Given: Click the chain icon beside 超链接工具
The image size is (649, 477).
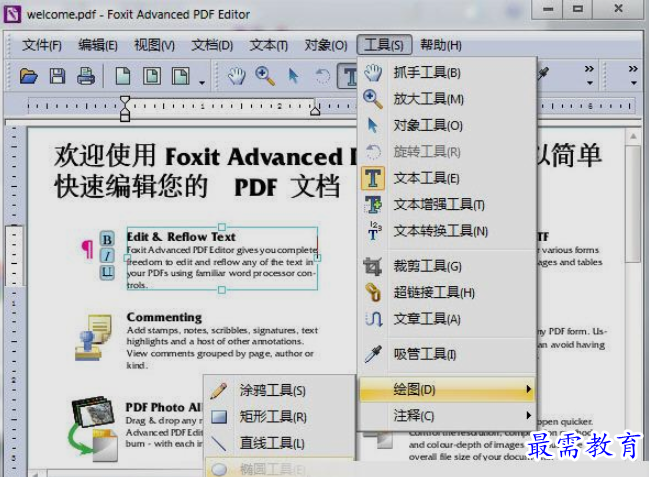Looking at the screenshot, I should 373,292.
